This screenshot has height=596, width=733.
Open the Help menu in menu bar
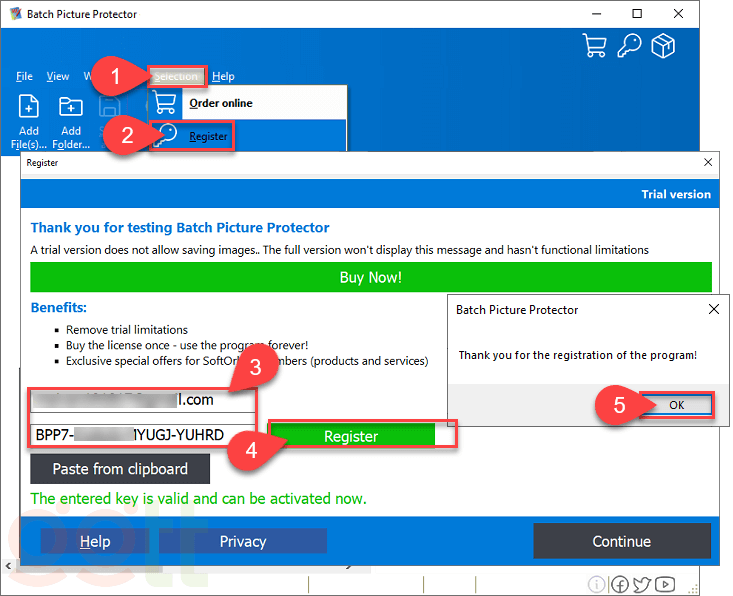click(223, 76)
